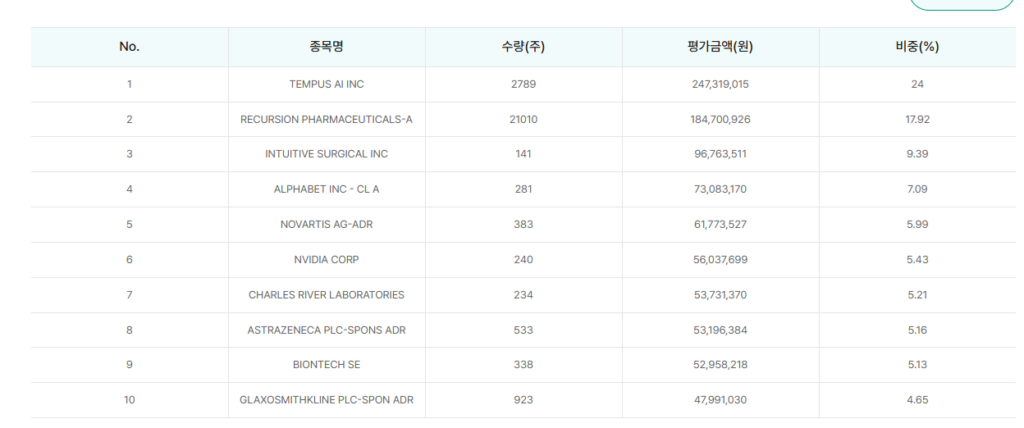Click quantity 240 for NVIDIA

point(523,260)
